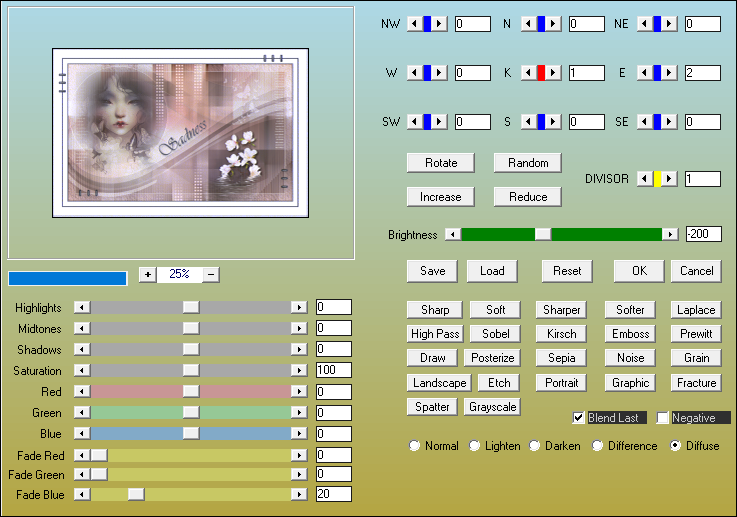Click left arrow of Fade Blue slider
The height and width of the screenshot is (517, 737).
(x=82, y=494)
